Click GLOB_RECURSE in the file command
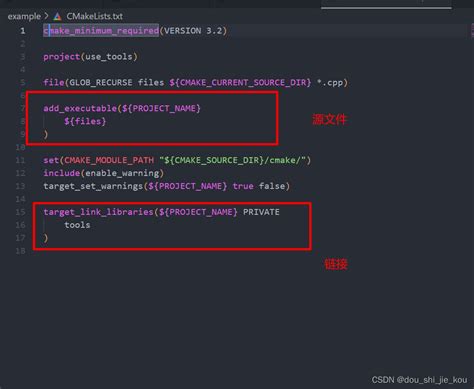 100,82
